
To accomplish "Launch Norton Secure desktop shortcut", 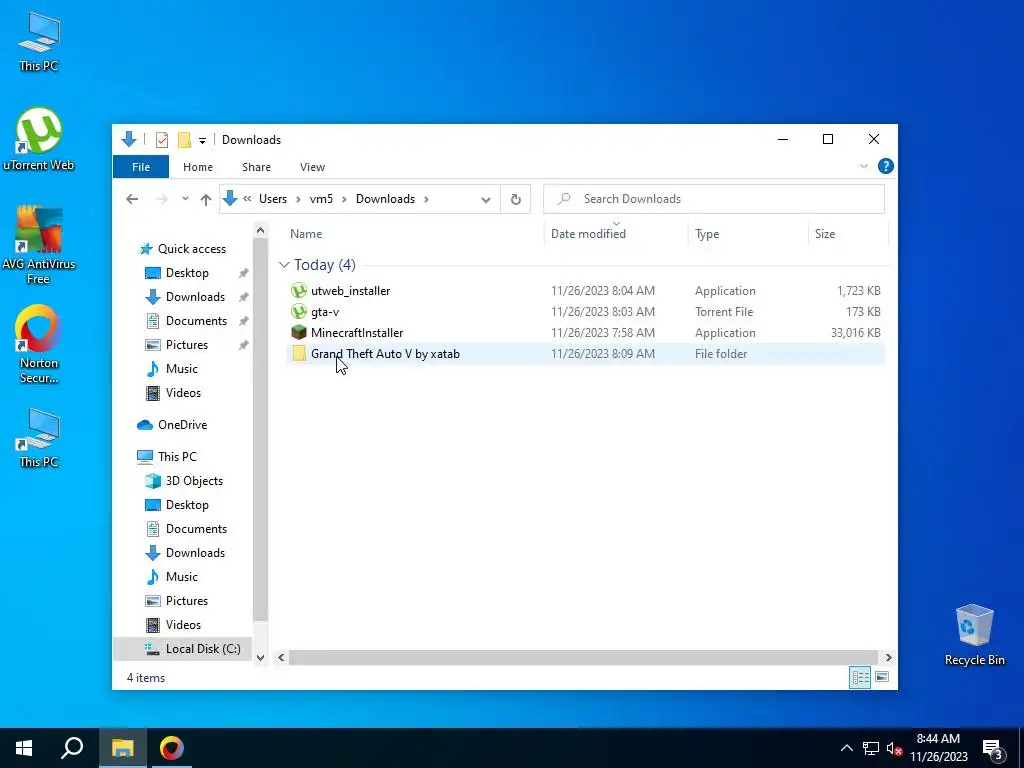I will pos(39,344).
